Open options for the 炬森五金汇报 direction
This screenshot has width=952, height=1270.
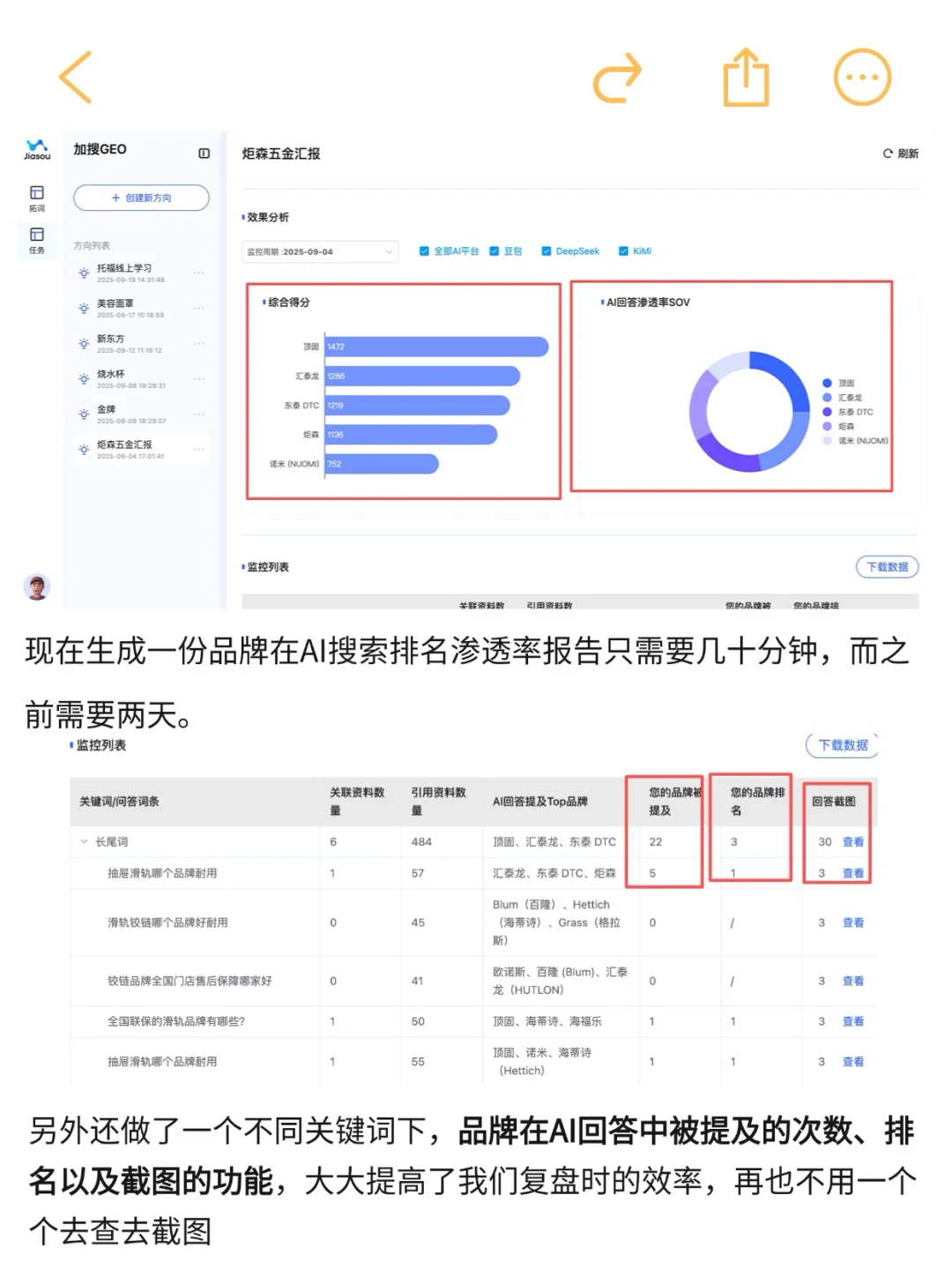[201, 451]
